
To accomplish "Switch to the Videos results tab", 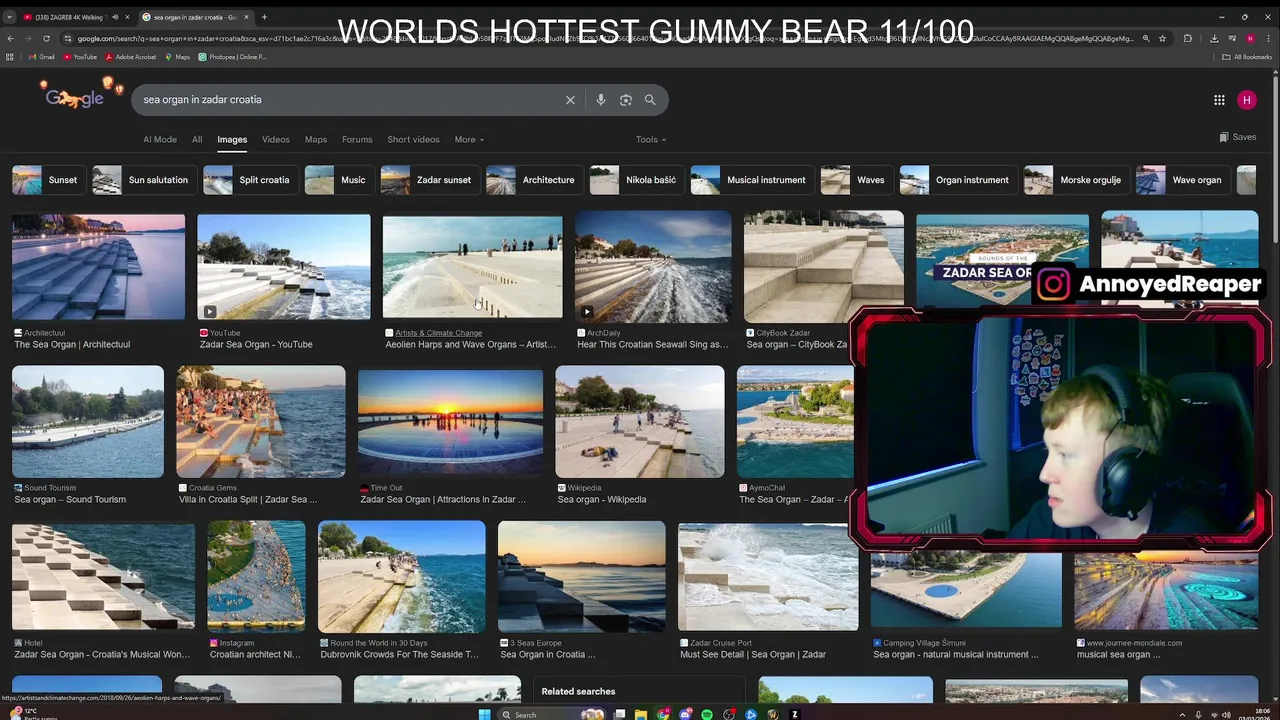I will click(276, 140).
